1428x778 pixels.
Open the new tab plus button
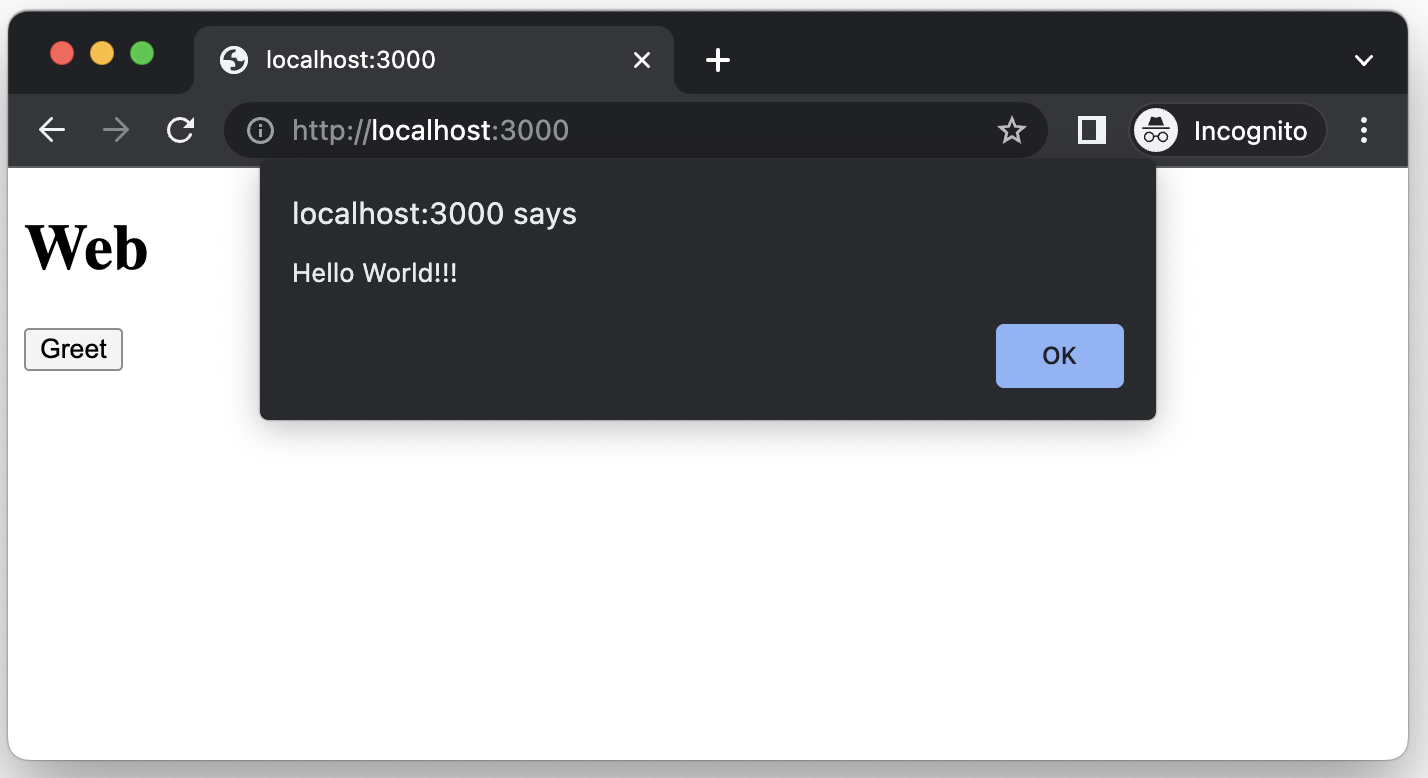(717, 60)
